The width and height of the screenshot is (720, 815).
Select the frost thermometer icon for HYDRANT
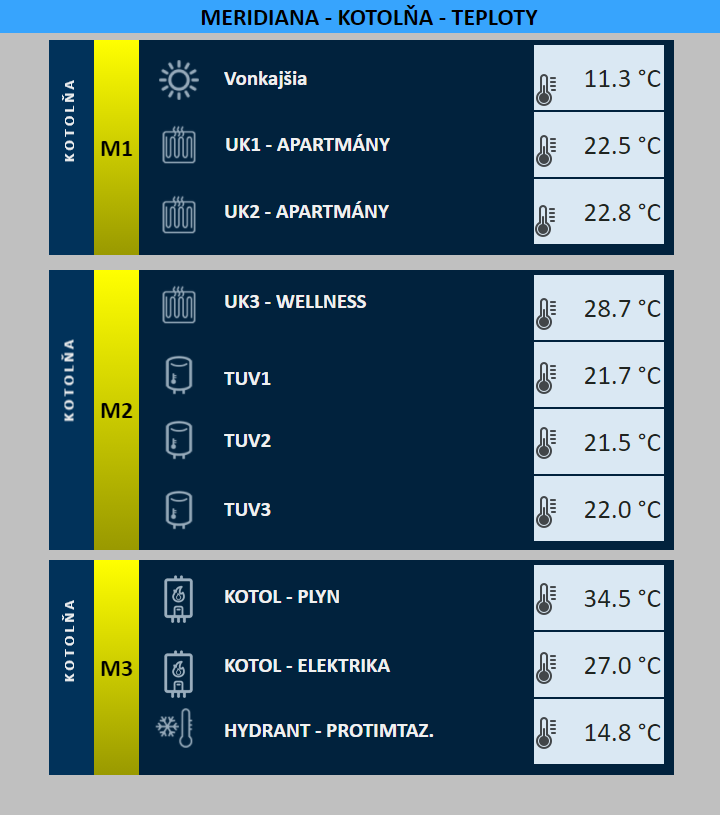pyautogui.click(x=175, y=728)
